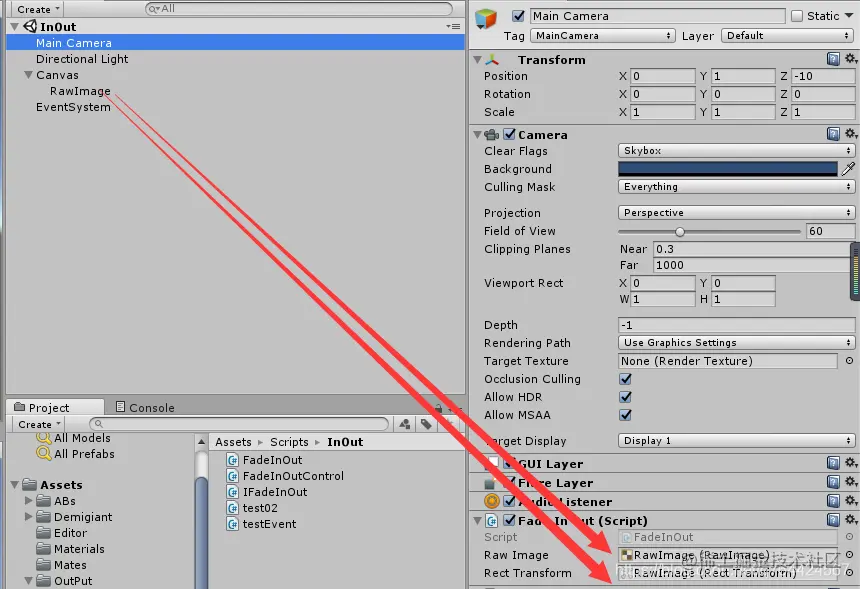This screenshot has width=860, height=589.
Task: Open Transform component gear settings menu
Action: pos(850,59)
